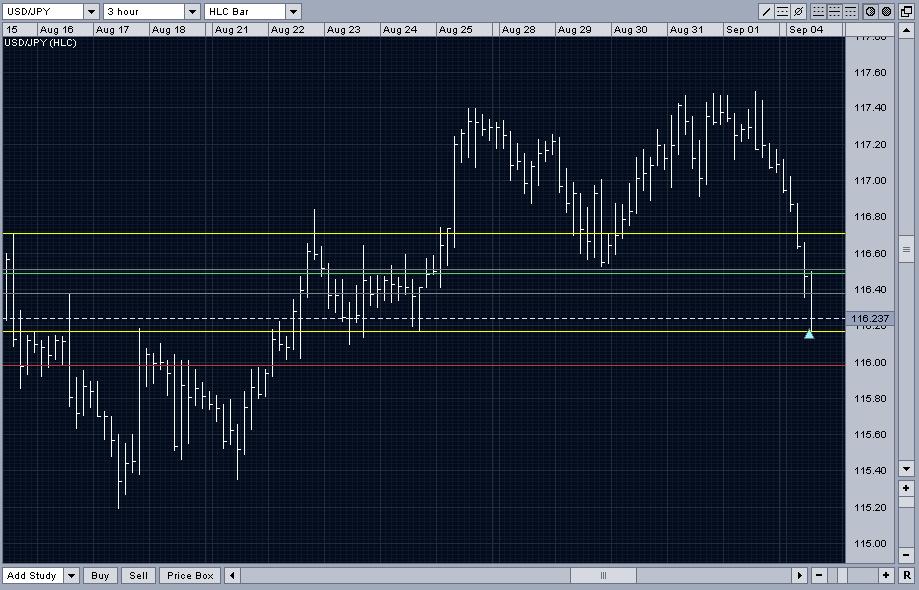Open the USD/JPY symbol dropdown

point(91,11)
